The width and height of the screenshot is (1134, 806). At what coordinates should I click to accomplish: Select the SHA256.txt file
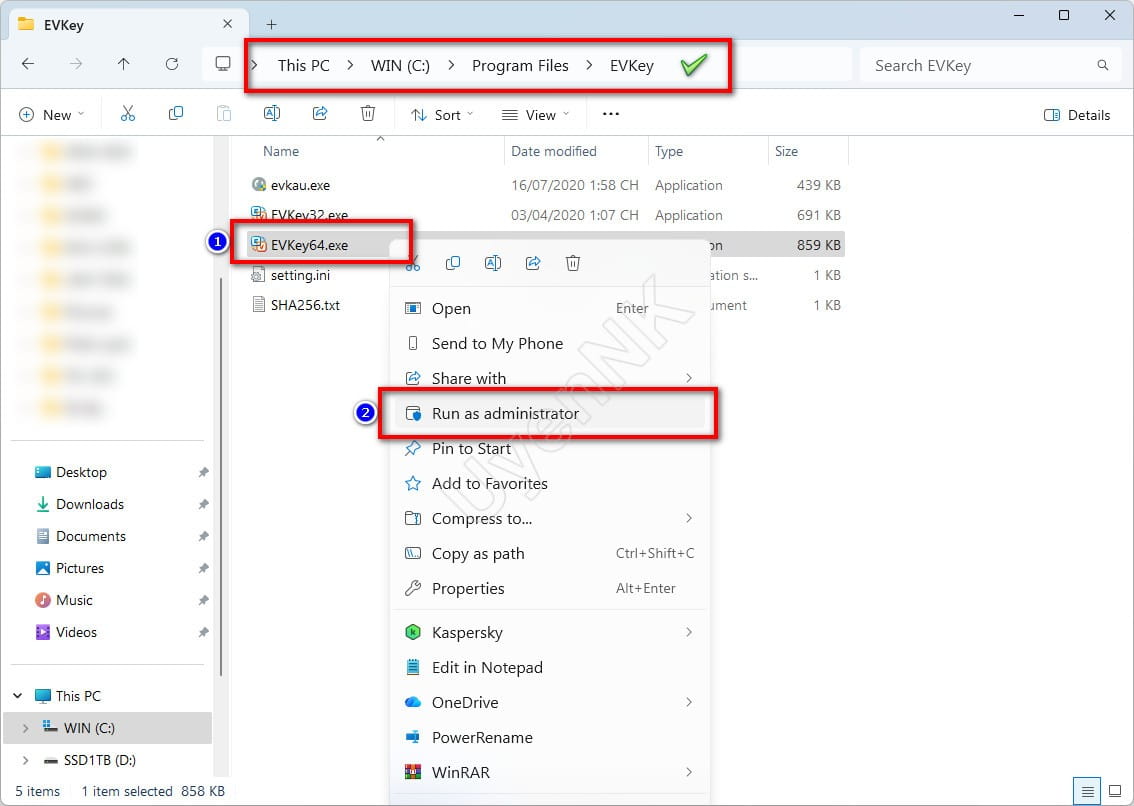[x=305, y=305]
